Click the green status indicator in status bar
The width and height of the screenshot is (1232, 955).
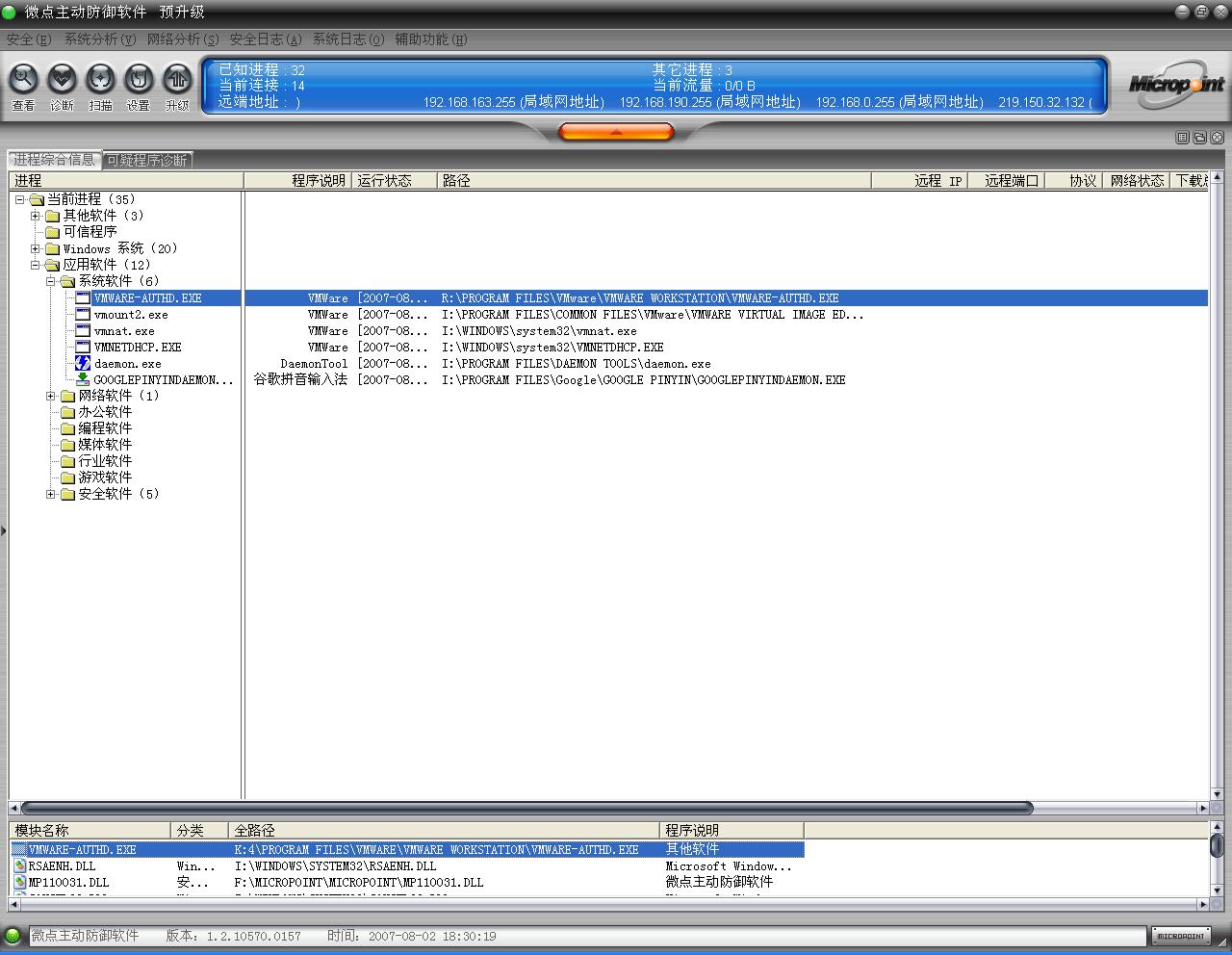[13, 936]
